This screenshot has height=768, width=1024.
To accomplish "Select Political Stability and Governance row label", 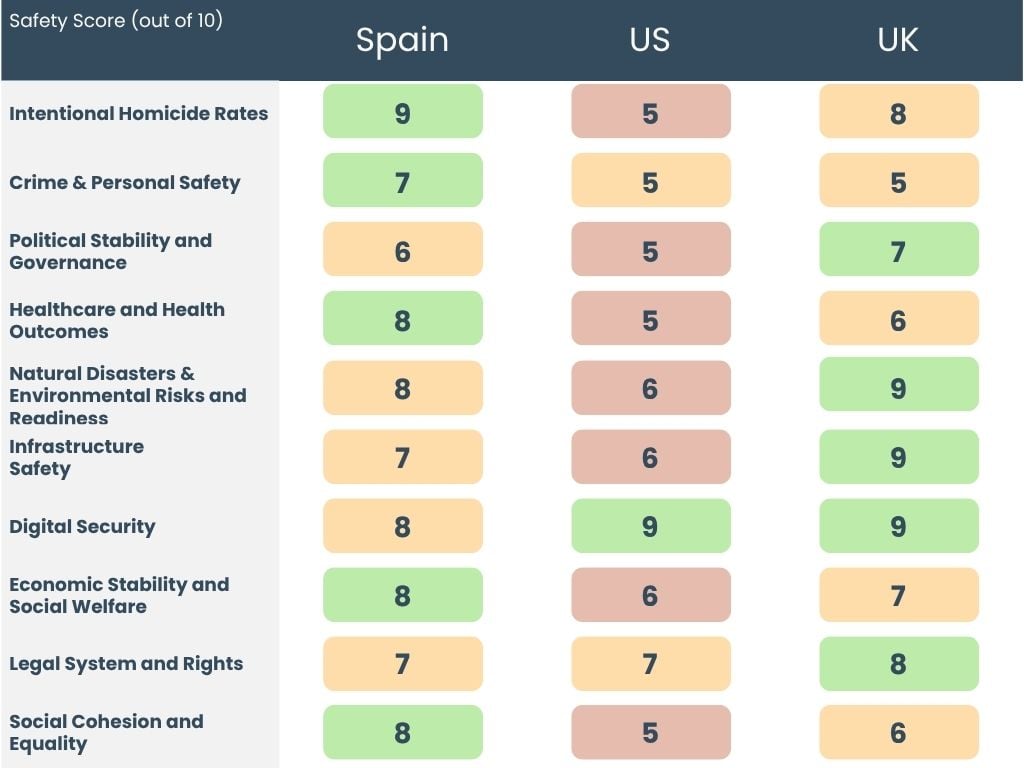I will click(111, 251).
